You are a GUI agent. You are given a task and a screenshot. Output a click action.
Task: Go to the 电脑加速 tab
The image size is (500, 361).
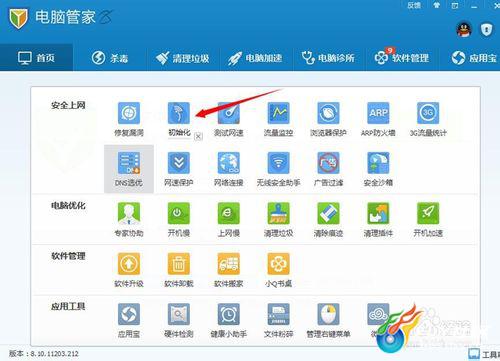point(256,58)
